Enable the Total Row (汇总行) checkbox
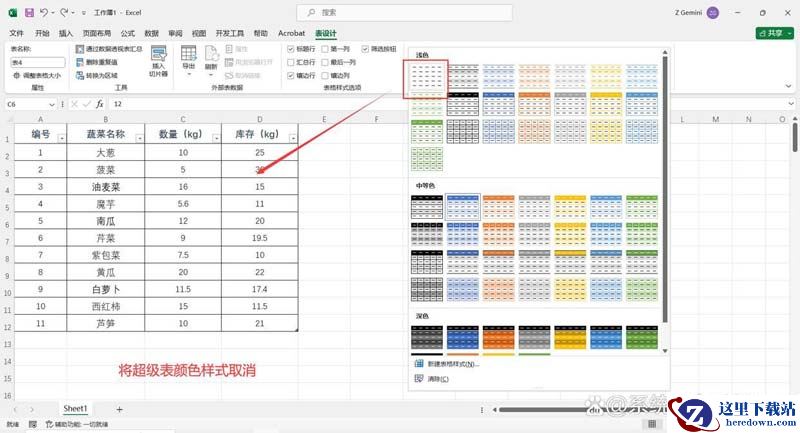This screenshot has height=433, width=800. tap(291, 61)
